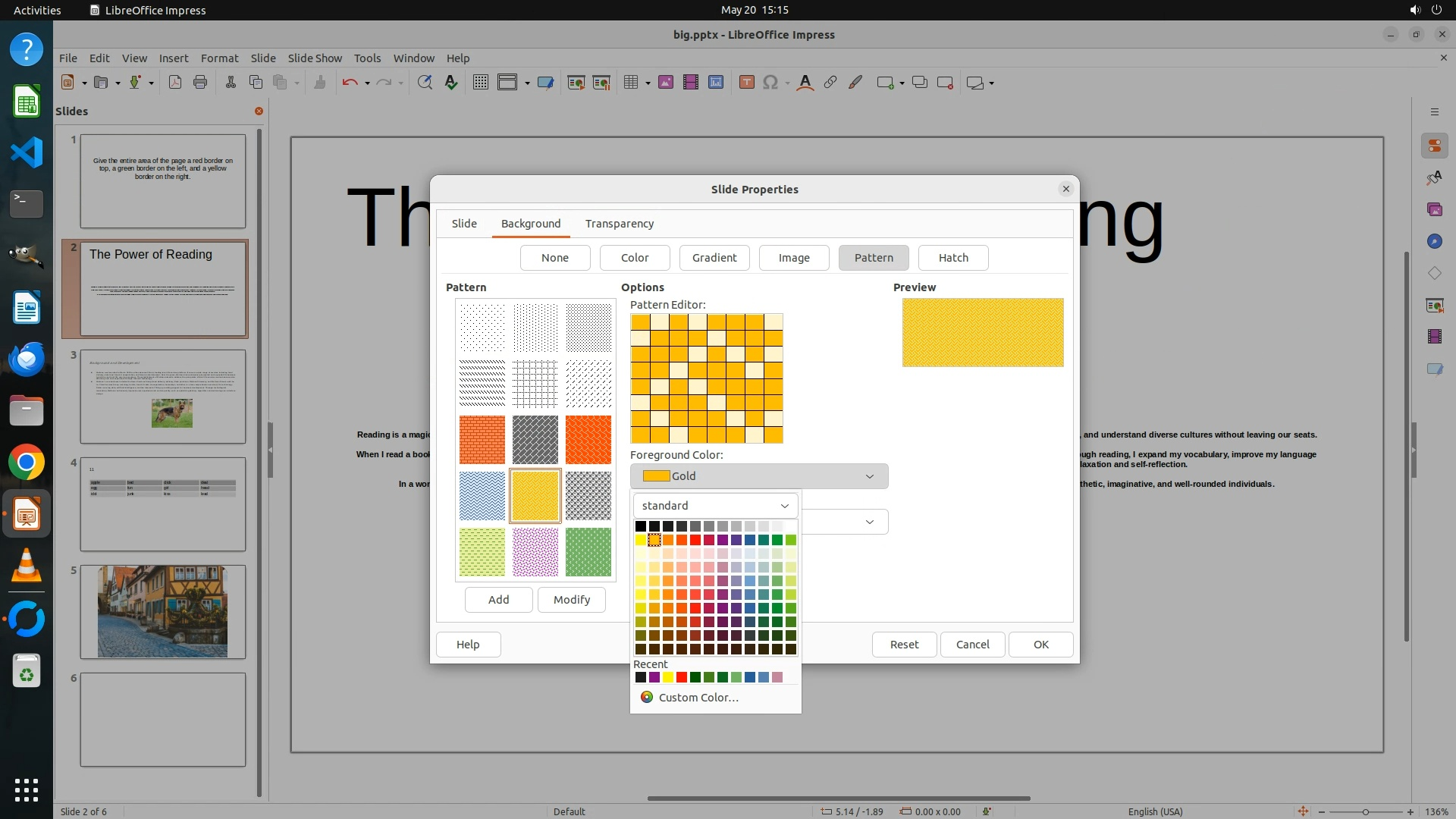The height and width of the screenshot is (819, 1456).
Task: Switch fill type to Gradient
Action: point(714,258)
